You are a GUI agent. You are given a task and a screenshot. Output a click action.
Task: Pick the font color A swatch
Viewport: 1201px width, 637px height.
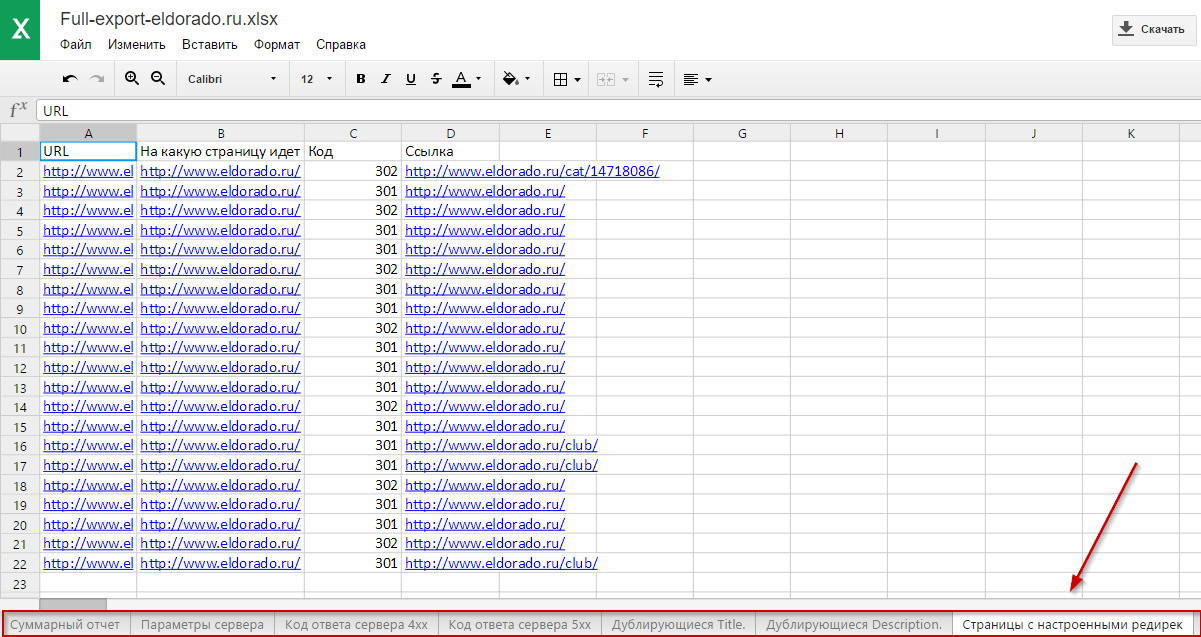(460, 79)
